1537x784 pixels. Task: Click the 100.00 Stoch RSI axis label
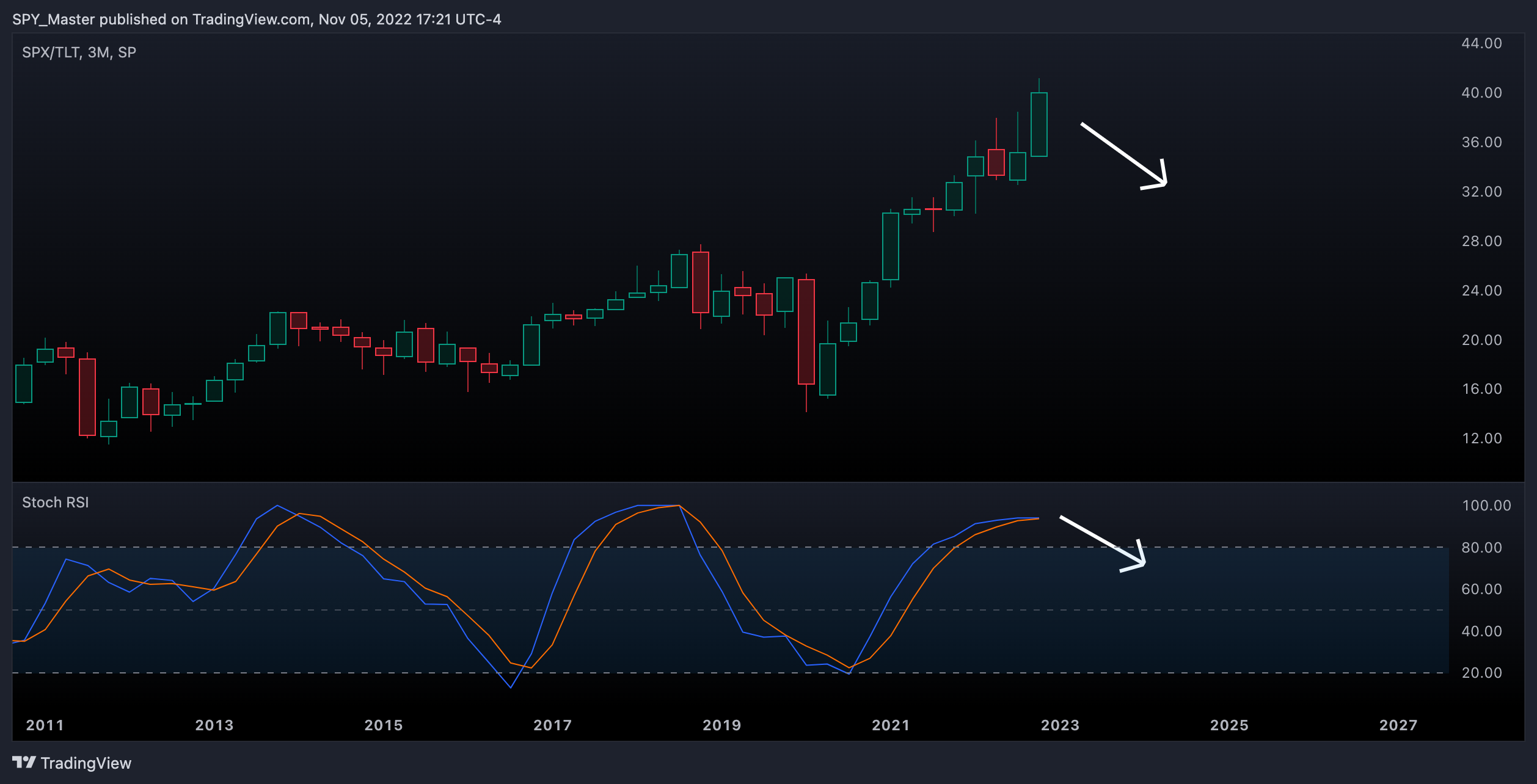[x=1486, y=506]
